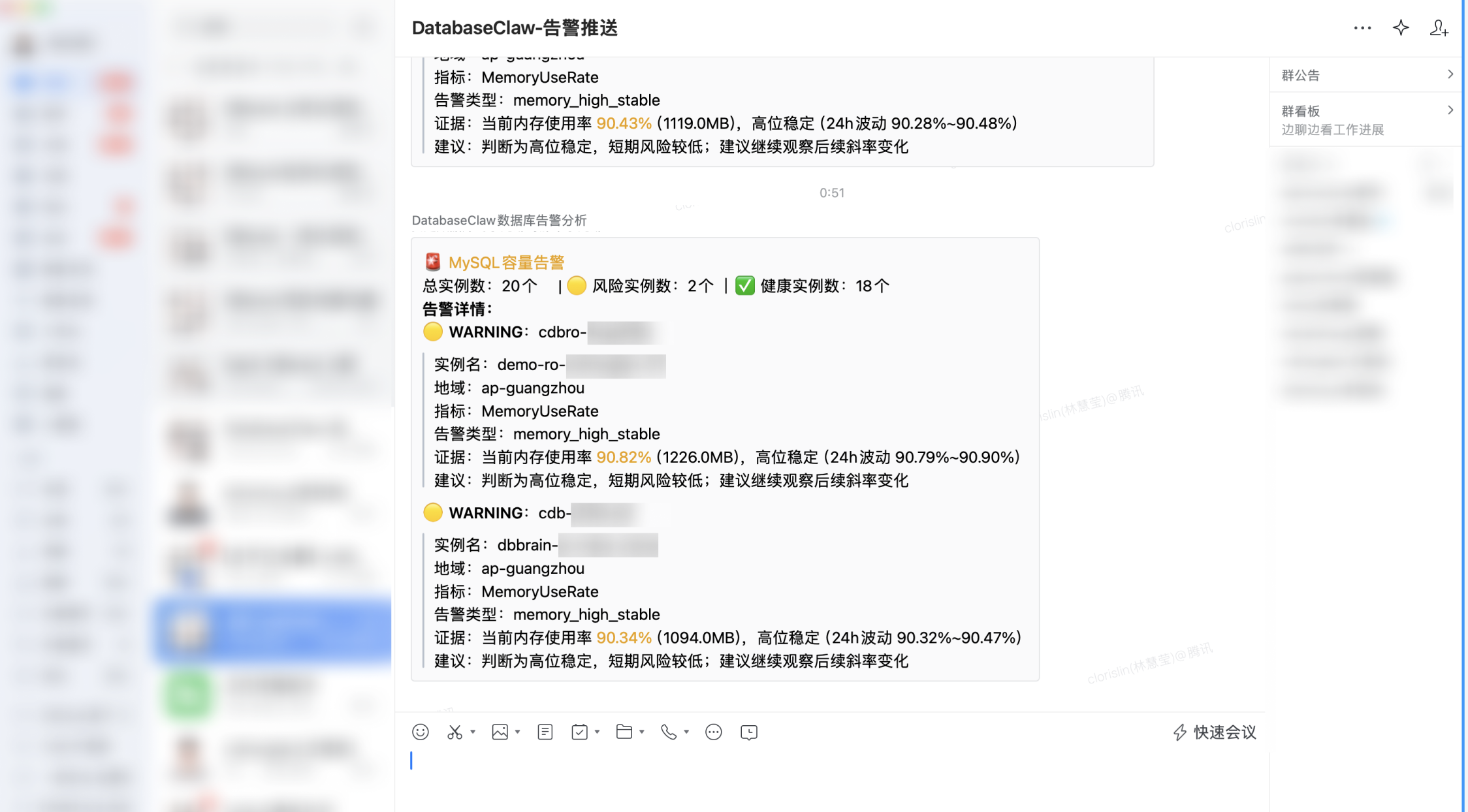The width and height of the screenshot is (1468, 812).
Task: Click the 90.82% memory usage value
Action: pyautogui.click(x=624, y=458)
